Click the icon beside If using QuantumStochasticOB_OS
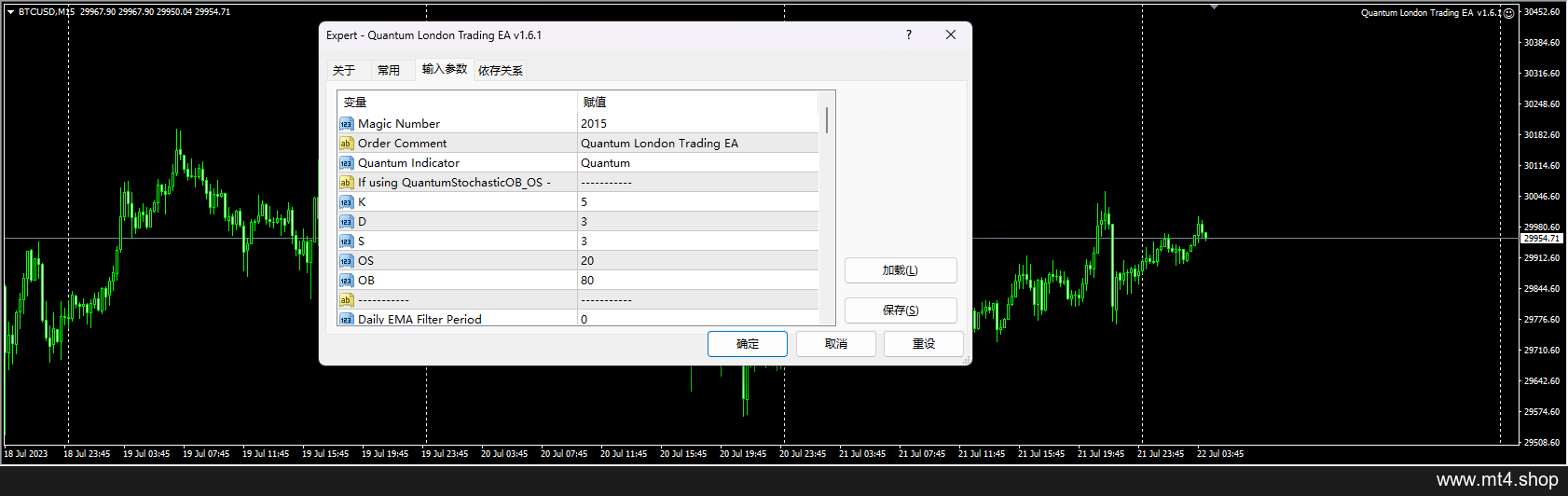1568x496 pixels. [346, 183]
